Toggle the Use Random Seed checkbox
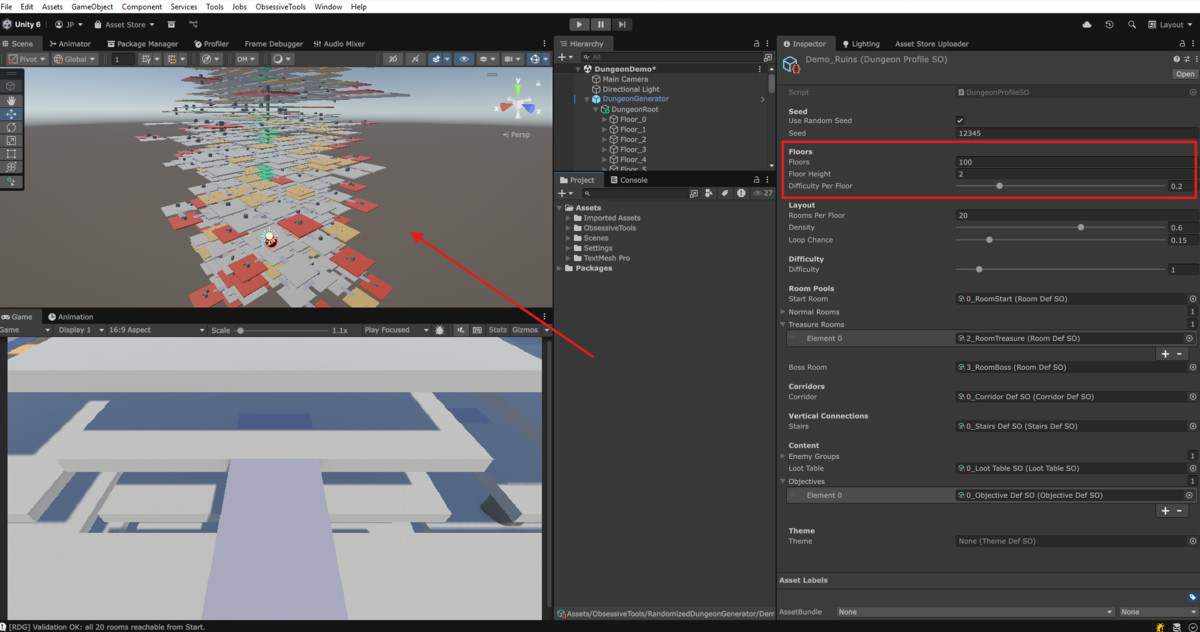Image resolution: width=1200 pixels, height=632 pixels. (x=961, y=120)
